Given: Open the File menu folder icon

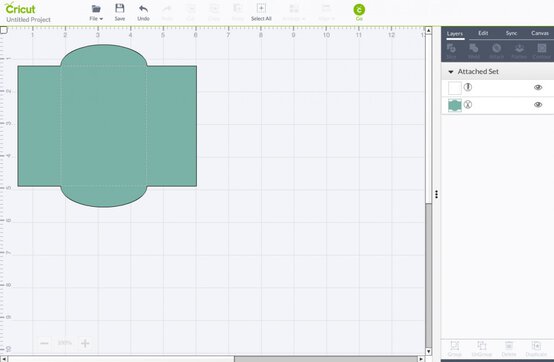Looking at the screenshot, I should [x=96, y=9].
